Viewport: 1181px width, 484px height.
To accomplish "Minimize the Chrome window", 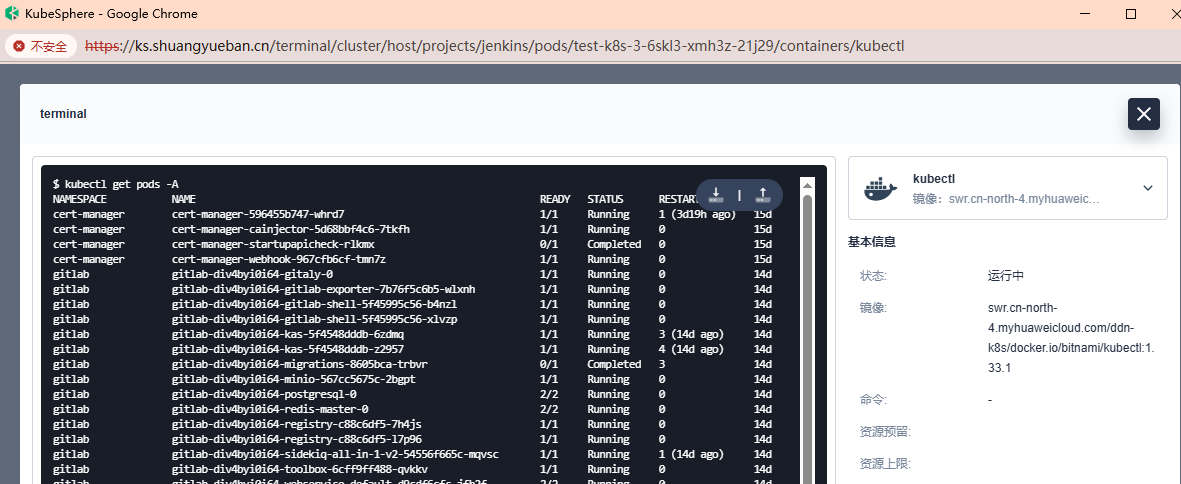I will 1085,14.
